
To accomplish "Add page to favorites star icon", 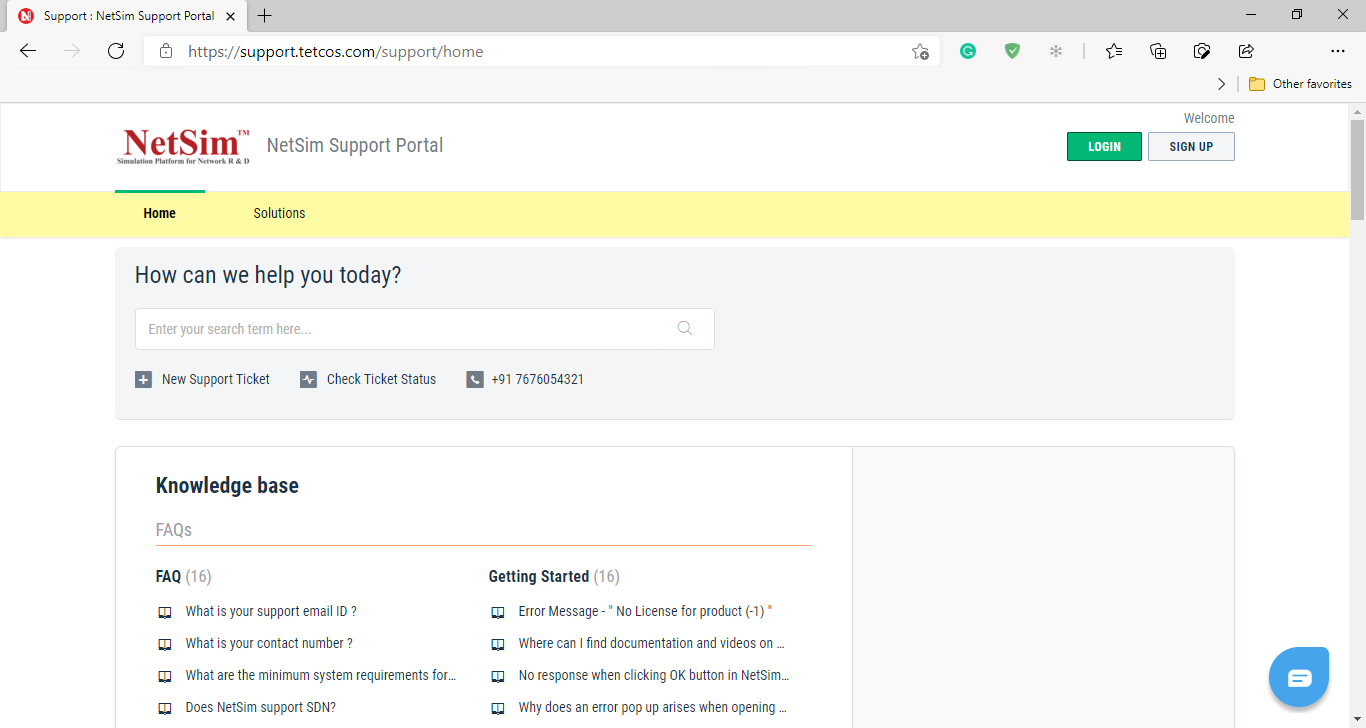I will 920,51.
